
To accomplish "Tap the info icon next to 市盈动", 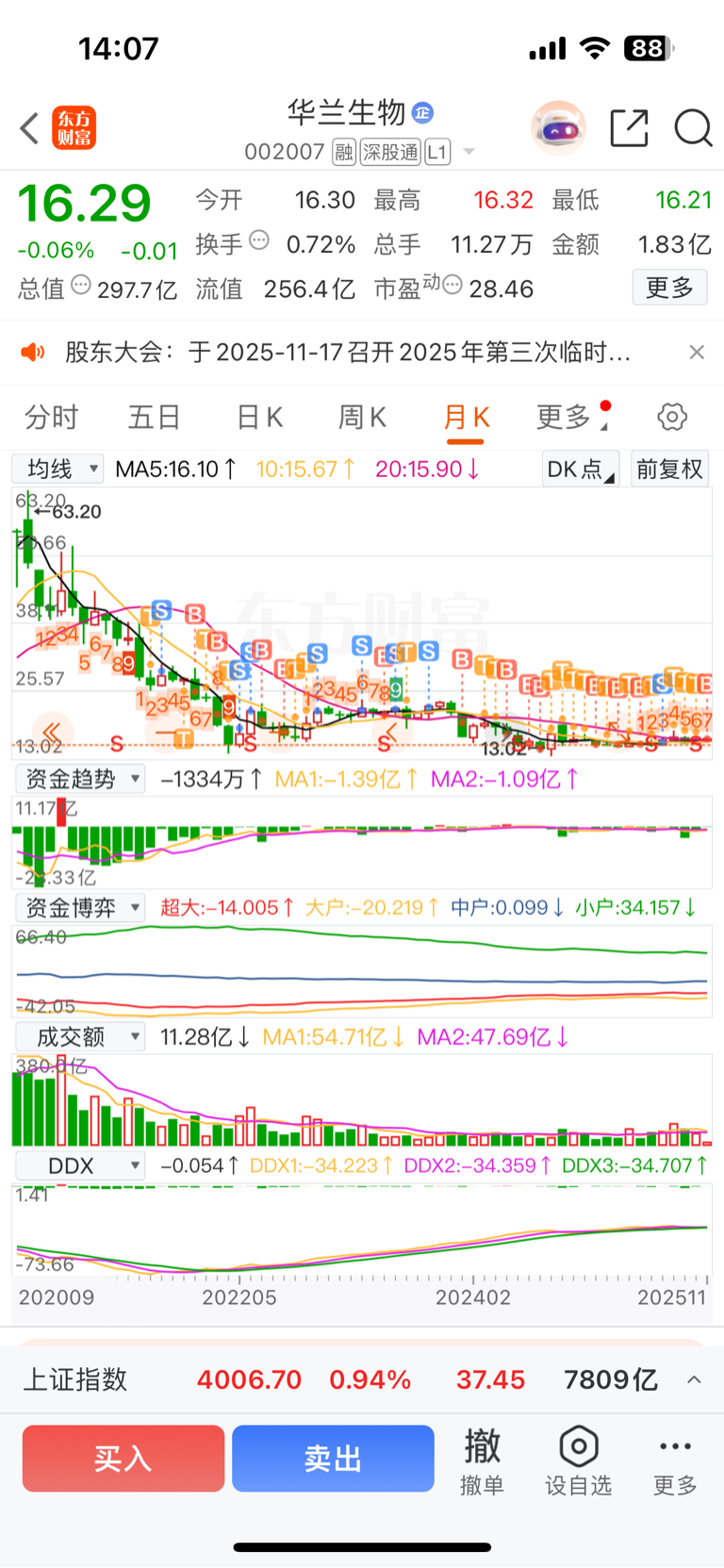I will coord(452,285).
